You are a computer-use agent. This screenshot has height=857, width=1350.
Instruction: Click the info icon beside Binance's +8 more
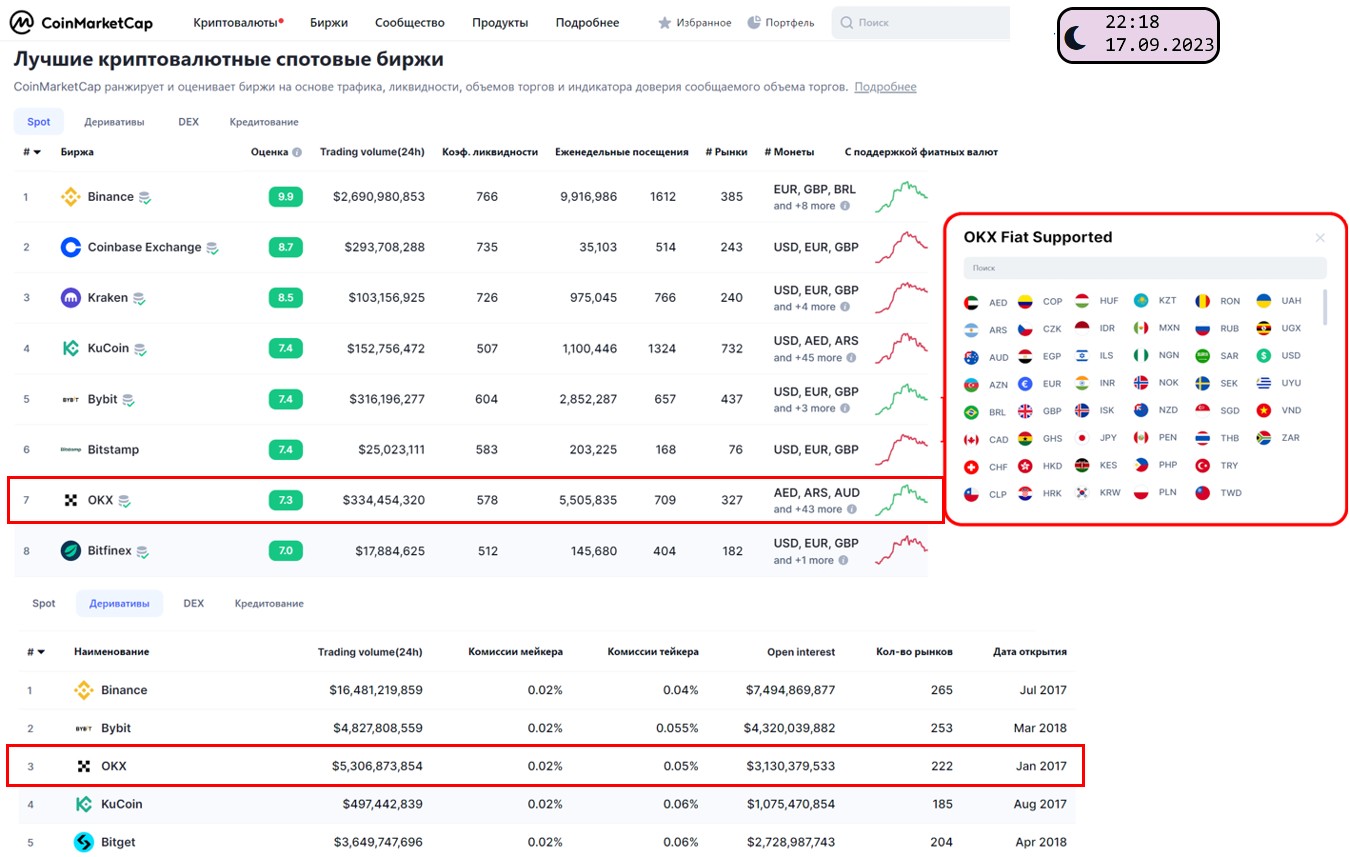pyautogui.click(x=845, y=206)
